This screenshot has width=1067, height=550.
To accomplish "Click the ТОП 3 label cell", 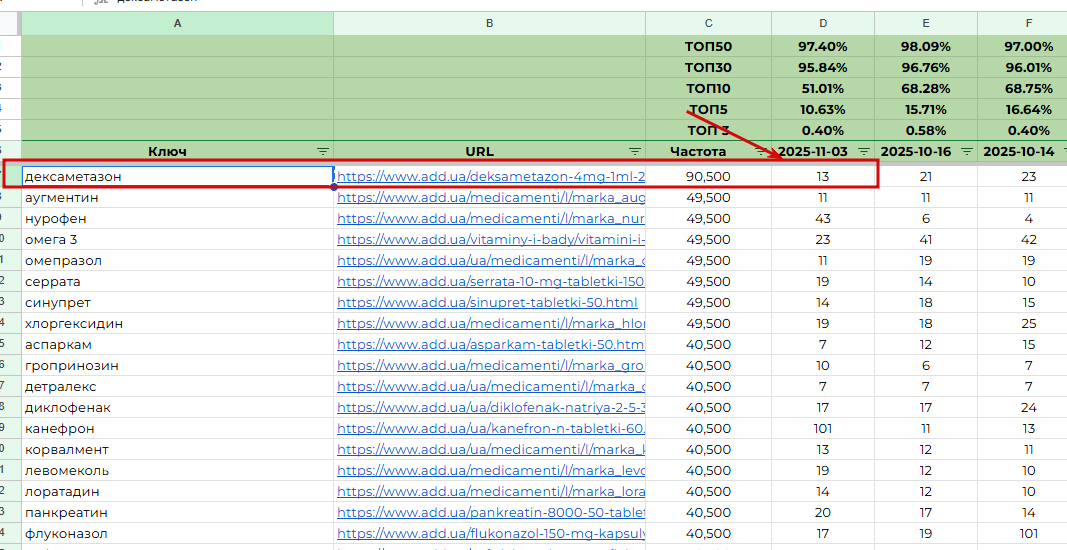I will (x=708, y=131).
